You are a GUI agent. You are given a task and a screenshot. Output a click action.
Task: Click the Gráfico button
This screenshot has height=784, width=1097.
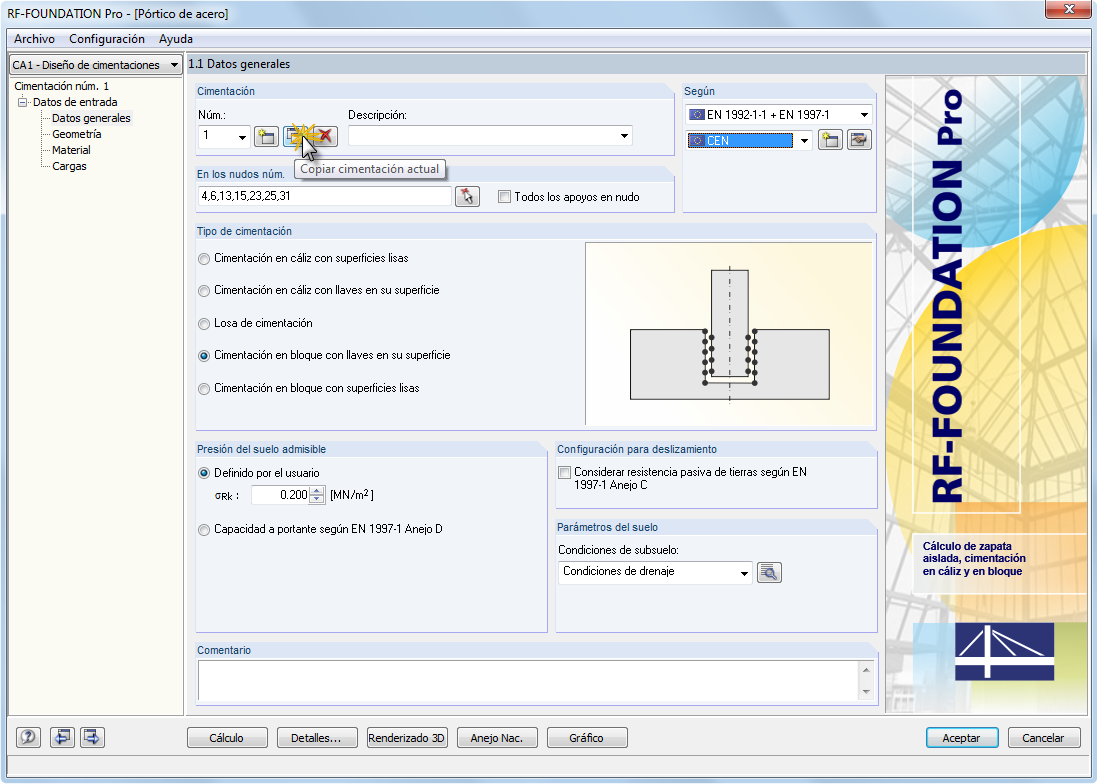(587, 738)
